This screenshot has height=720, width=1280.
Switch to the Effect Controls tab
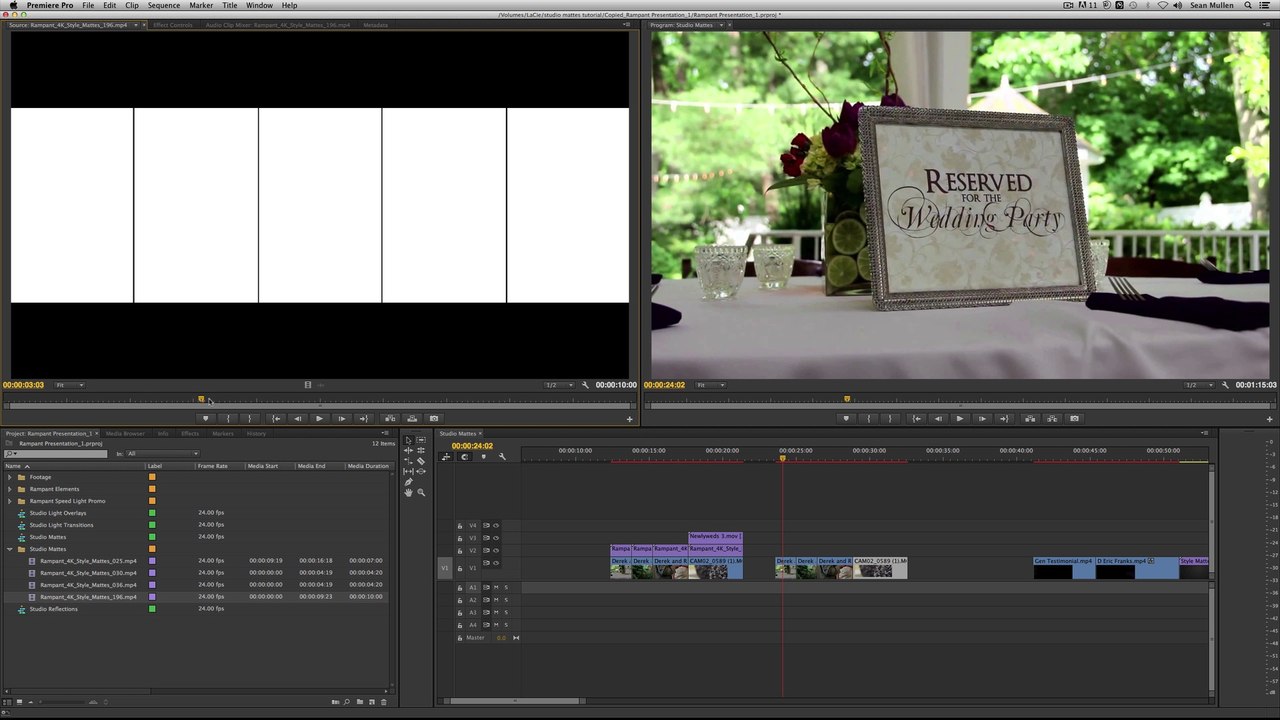[x=173, y=25]
